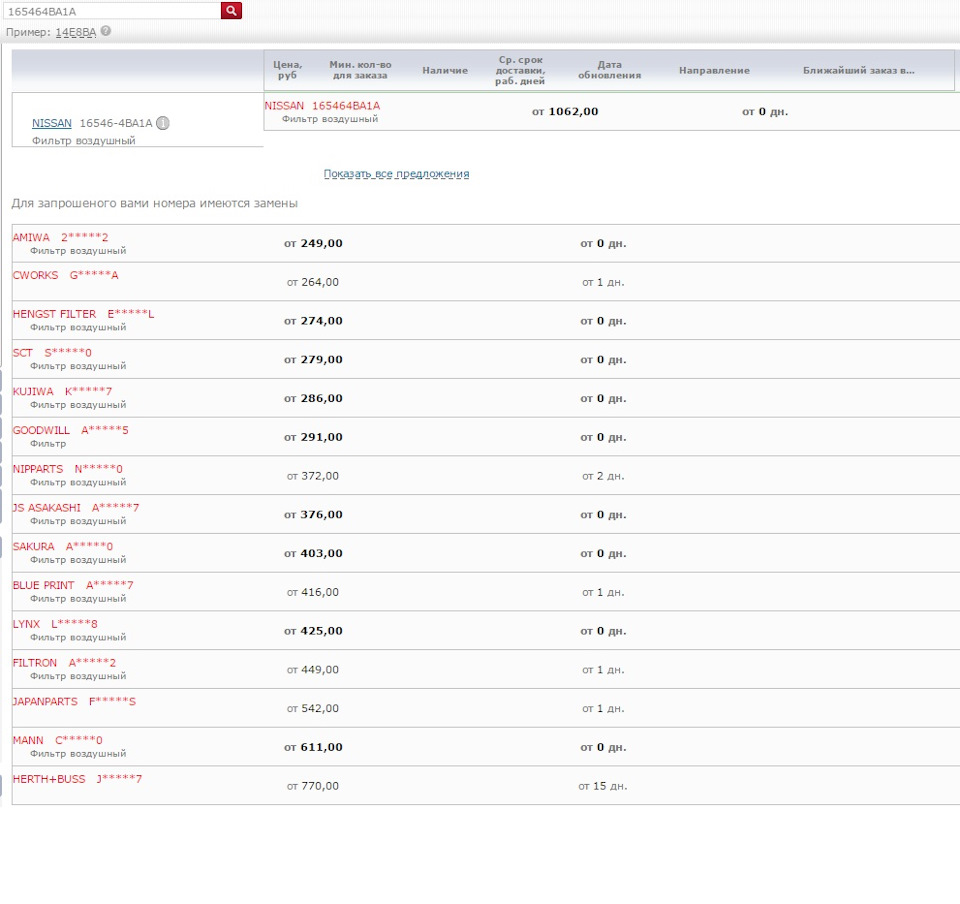Select HERTH+BUSS replacement item

[x=486, y=785]
